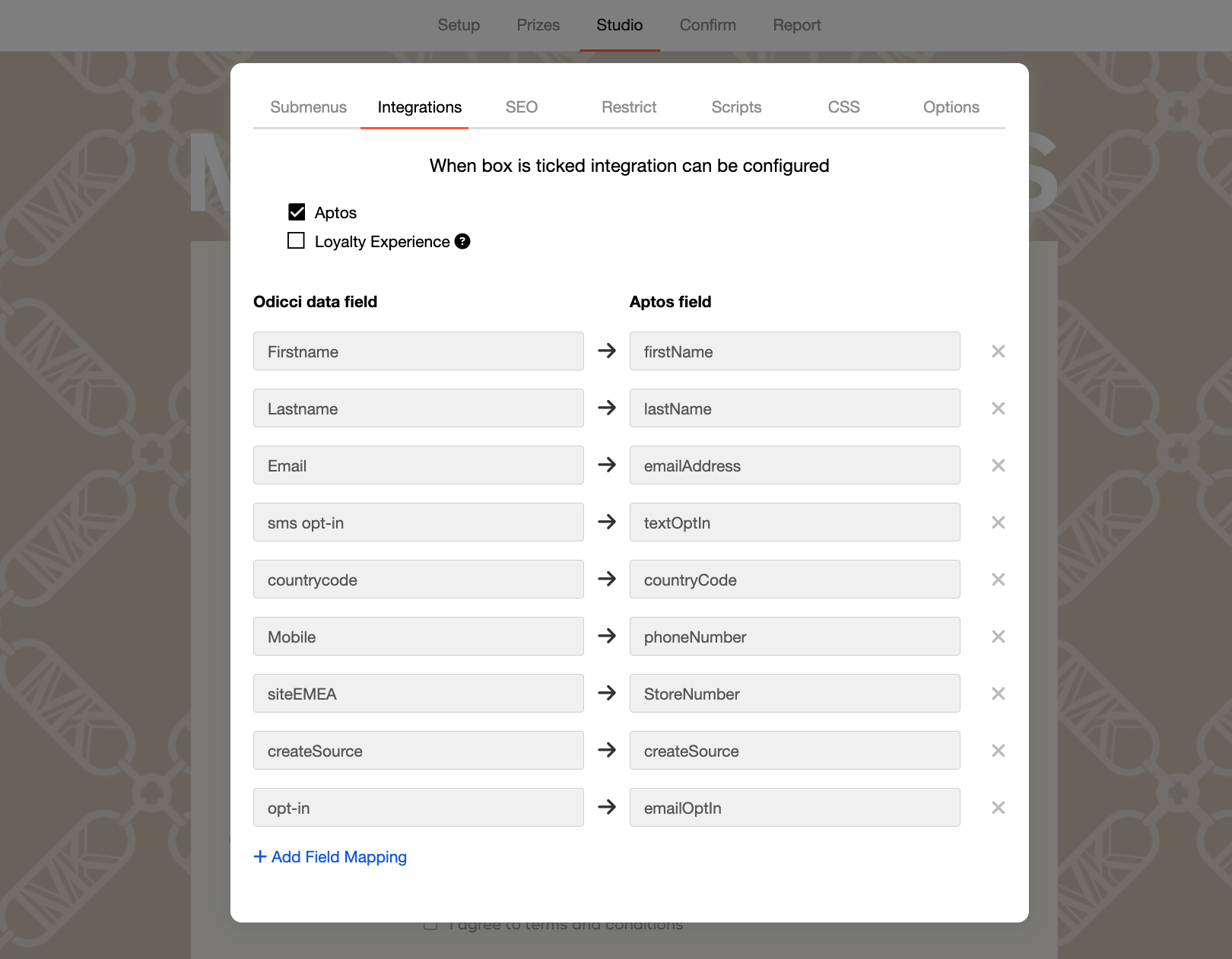Open the Scripts tab
The width and height of the screenshot is (1232, 959).
[x=736, y=107]
